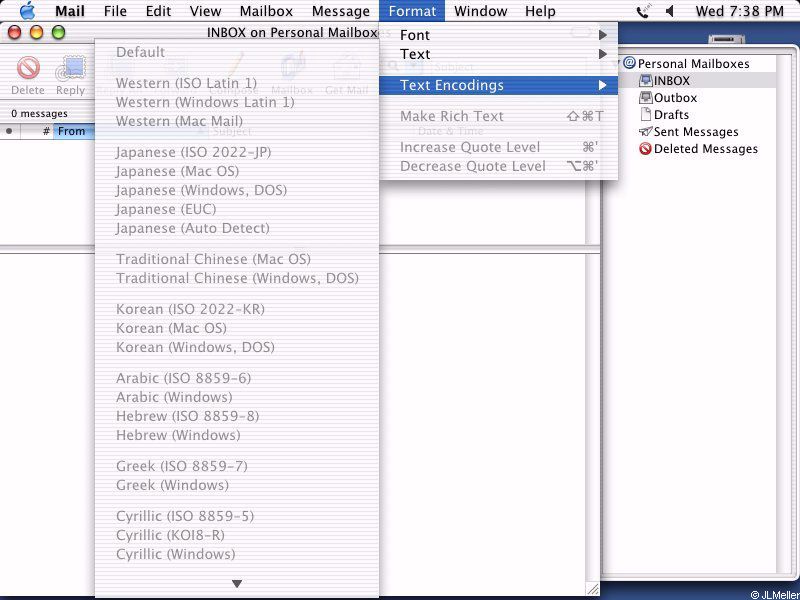Select Korean (Windows, DOS) encoding

pyautogui.click(x=237, y=347)
